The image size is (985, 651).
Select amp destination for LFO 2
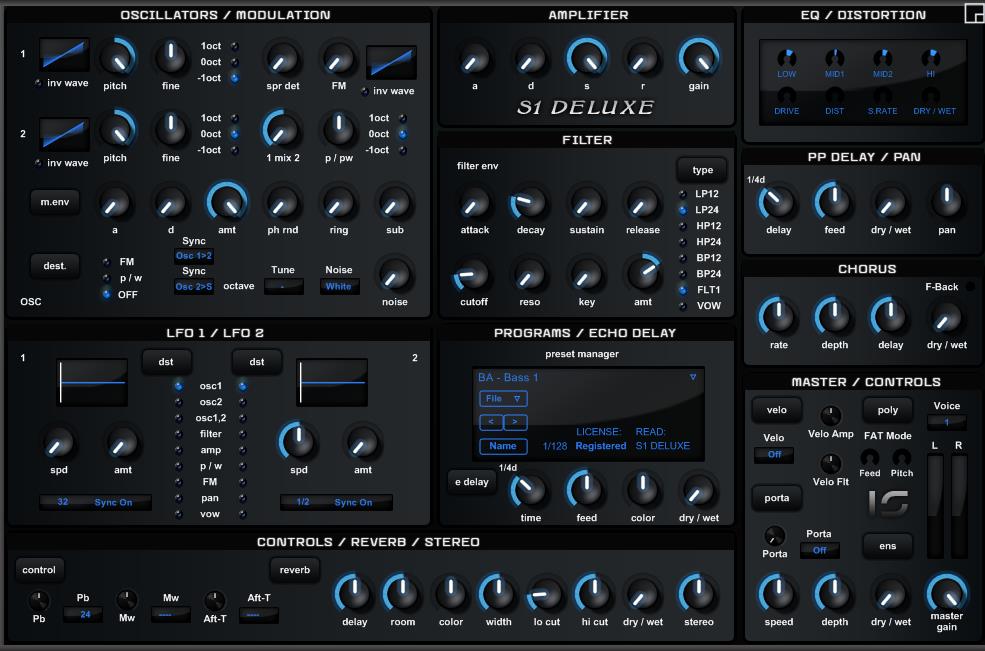point(242,450)
